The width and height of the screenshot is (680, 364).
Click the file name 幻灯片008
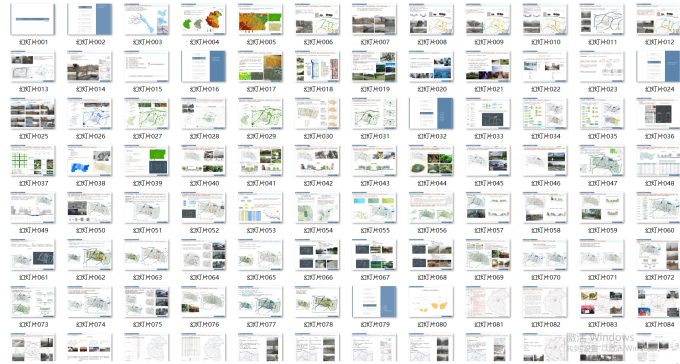[432, 42]
